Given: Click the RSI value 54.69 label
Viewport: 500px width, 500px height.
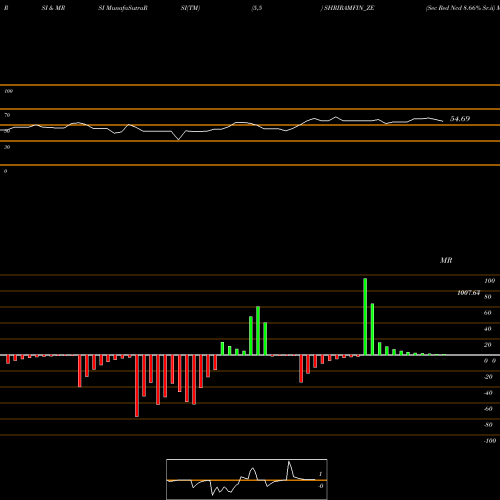Looking at the screenshot, I should pos(460,119).
